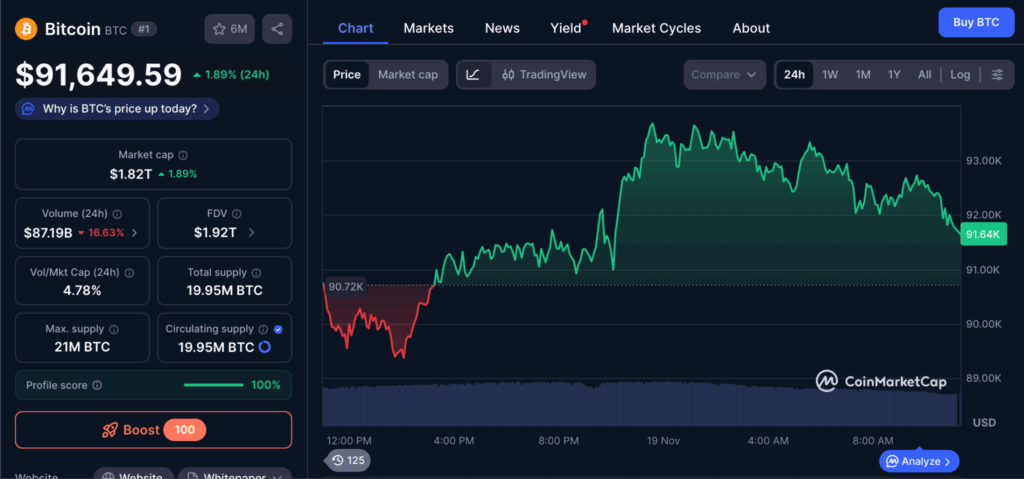Click the Market cap info icon
The height and width of the screenshot is (479, 1024).
(x=183, y=155)
